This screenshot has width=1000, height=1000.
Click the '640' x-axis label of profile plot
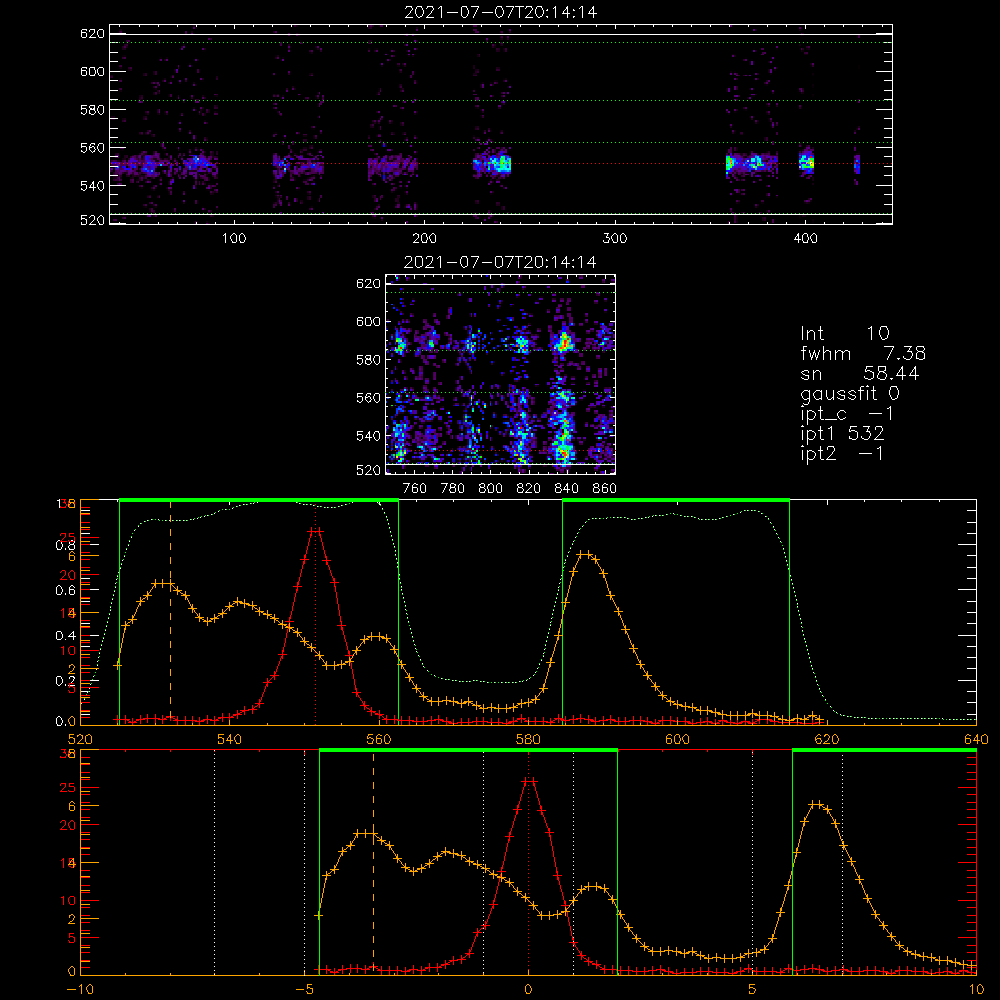click(976, 739)
